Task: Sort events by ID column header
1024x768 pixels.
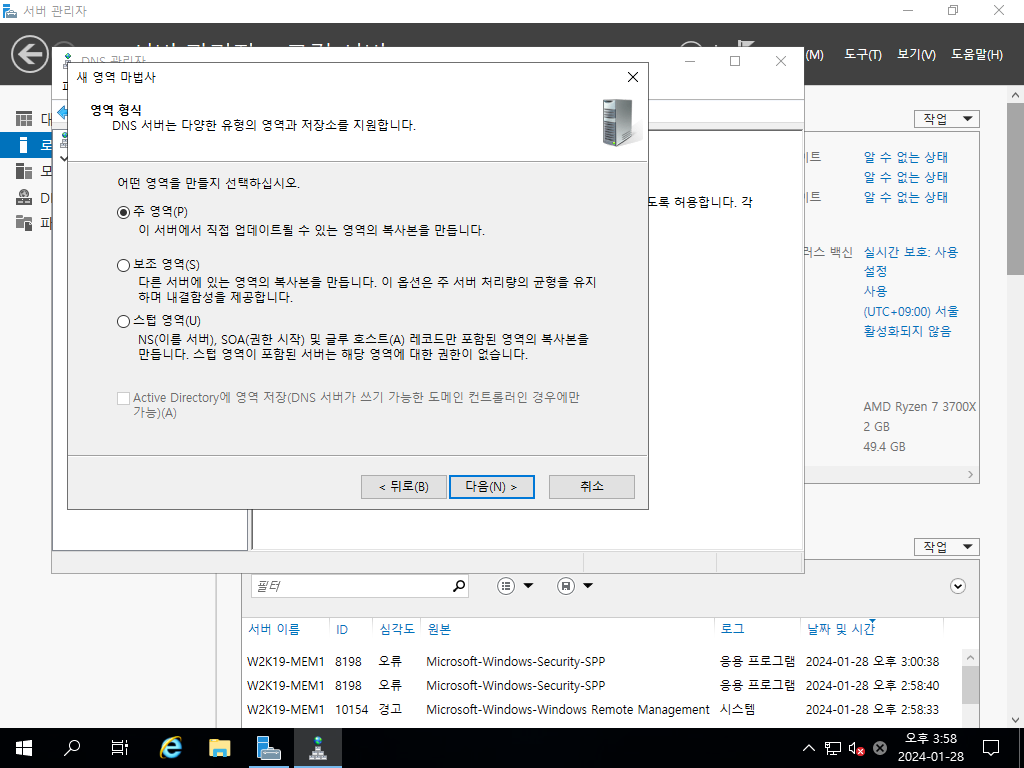Action: point(342,629)
